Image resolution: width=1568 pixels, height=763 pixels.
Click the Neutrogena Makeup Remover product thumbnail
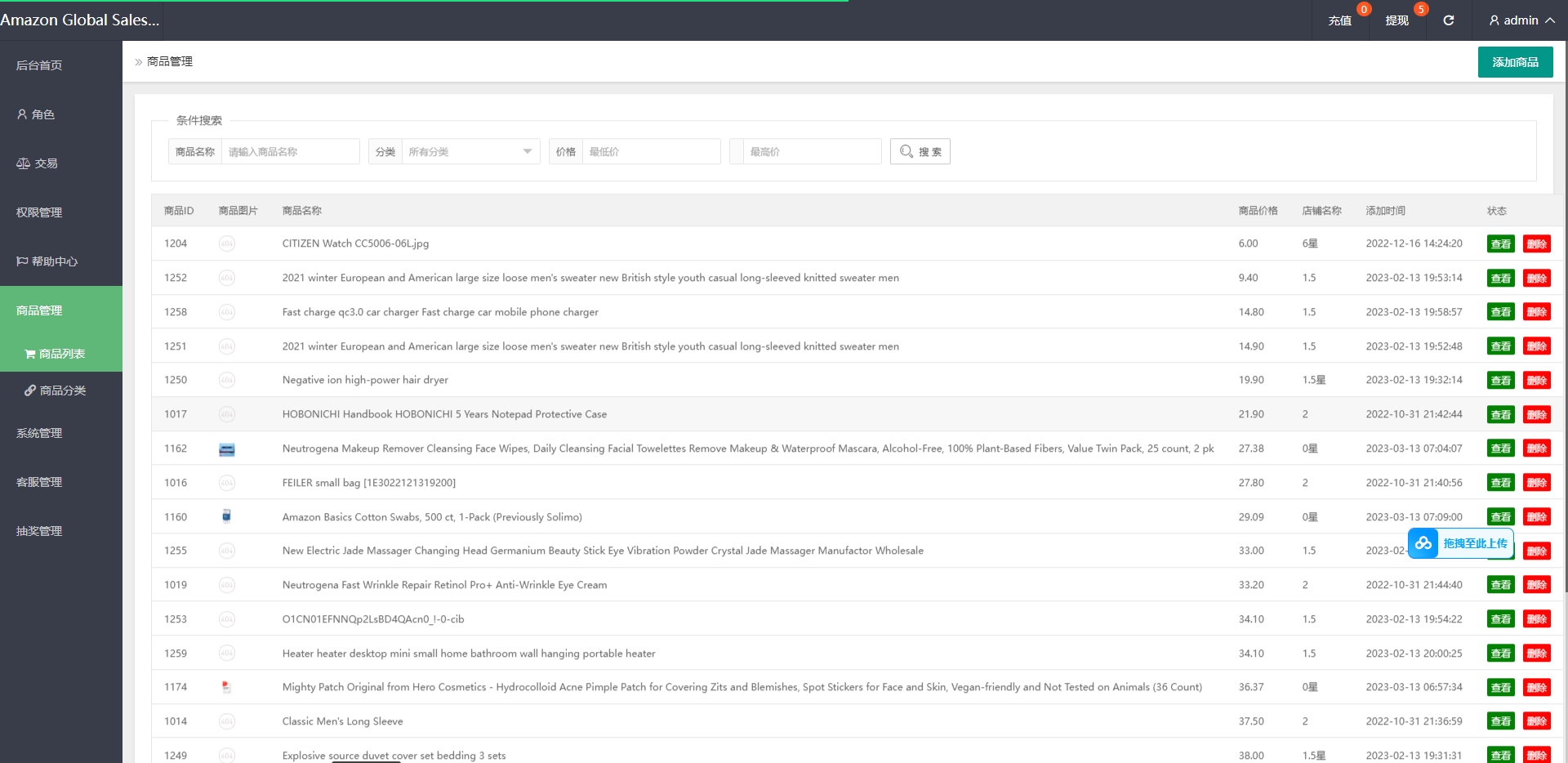(x=227, y=449)
